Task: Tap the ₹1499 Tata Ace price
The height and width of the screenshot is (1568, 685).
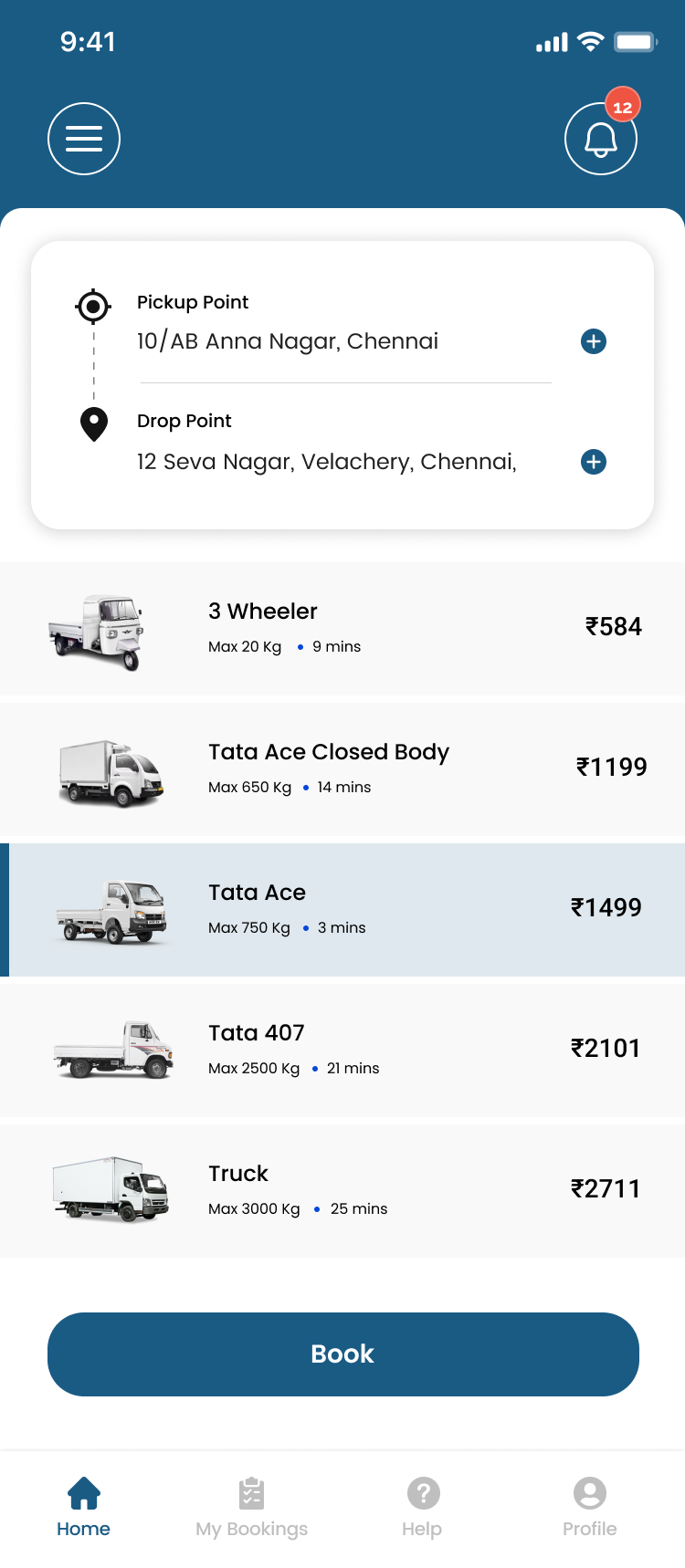Action: click(606, 908)
